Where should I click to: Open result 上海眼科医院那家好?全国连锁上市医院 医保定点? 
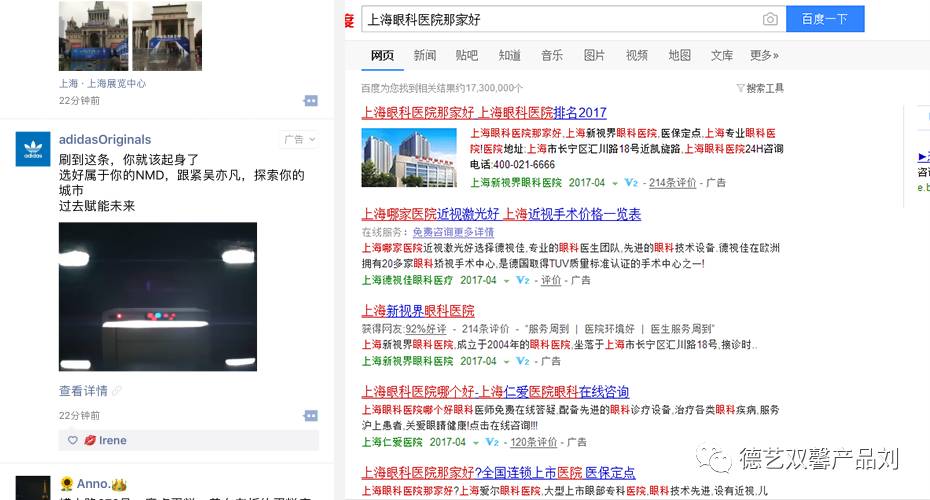(498, 473)
